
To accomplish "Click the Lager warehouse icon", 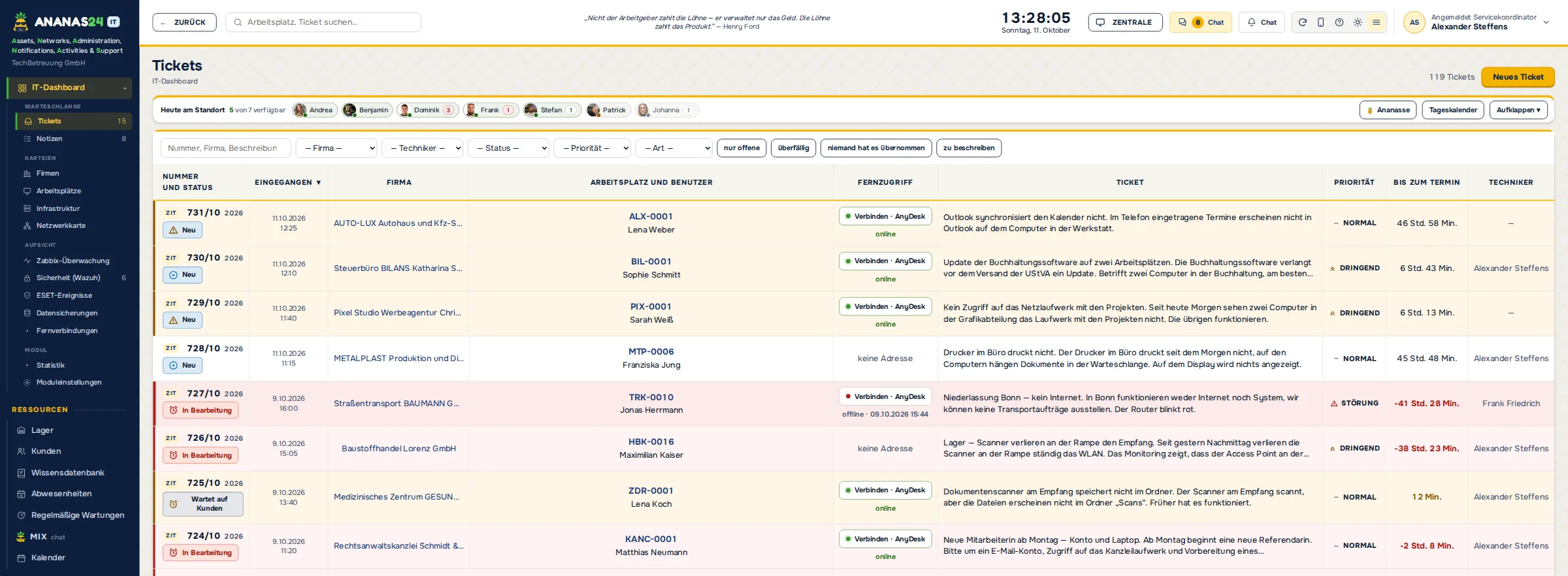I will (x=21, y=430).
